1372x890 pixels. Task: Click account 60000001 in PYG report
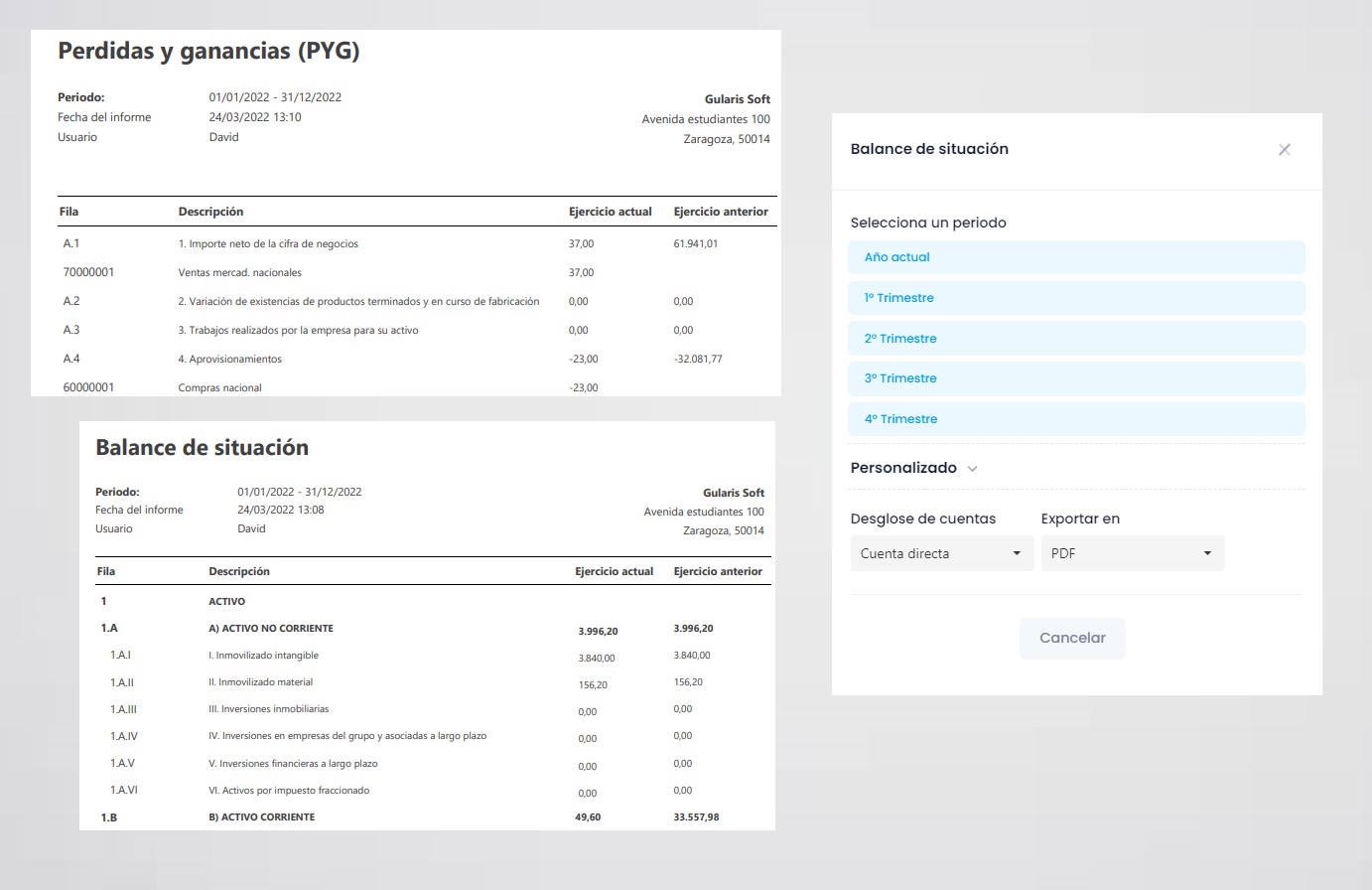88,387
